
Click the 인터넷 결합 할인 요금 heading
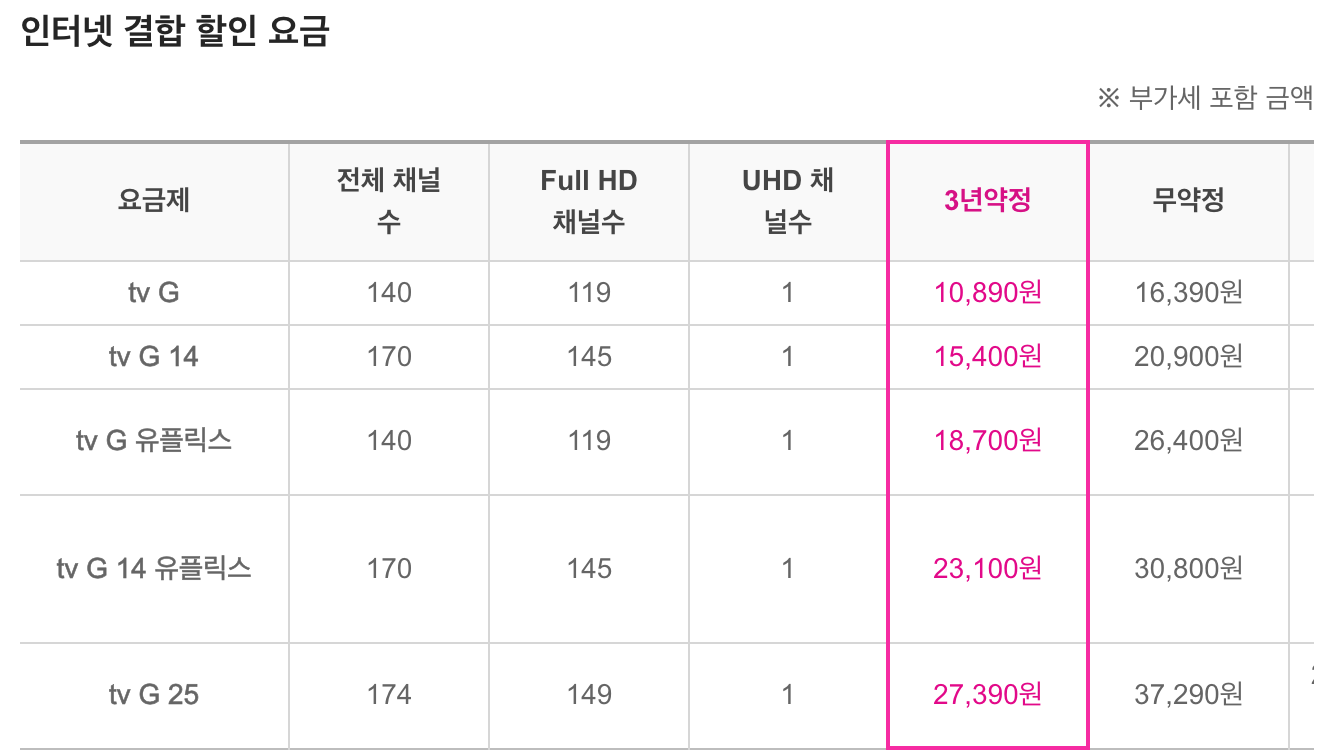(x=174, y=32)
